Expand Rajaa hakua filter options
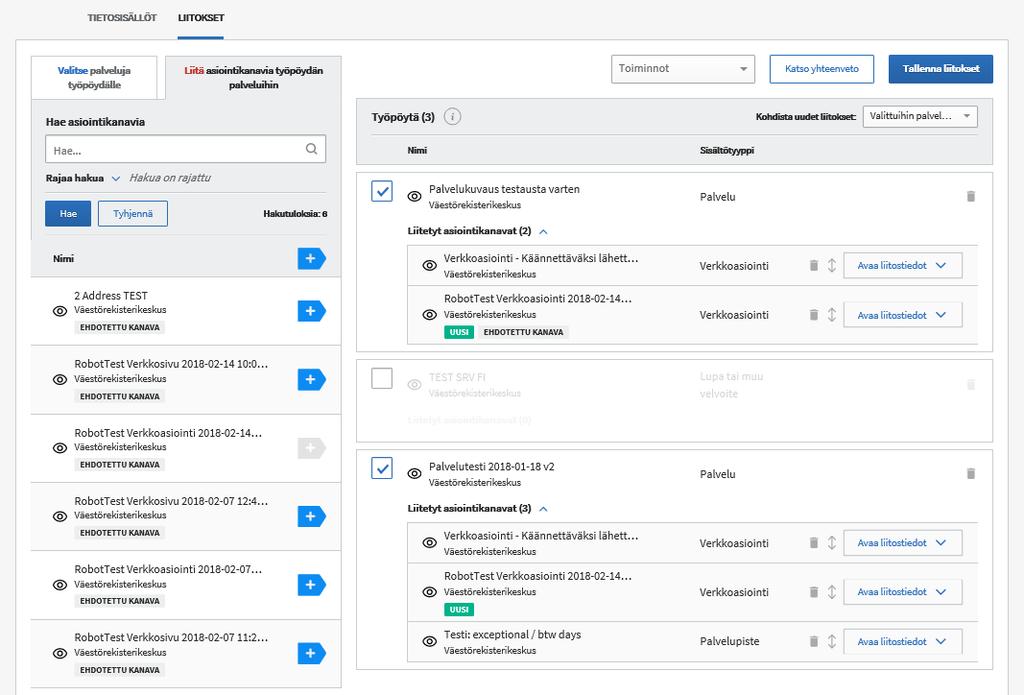1024x695 pixels. click(x=83, y=178)
